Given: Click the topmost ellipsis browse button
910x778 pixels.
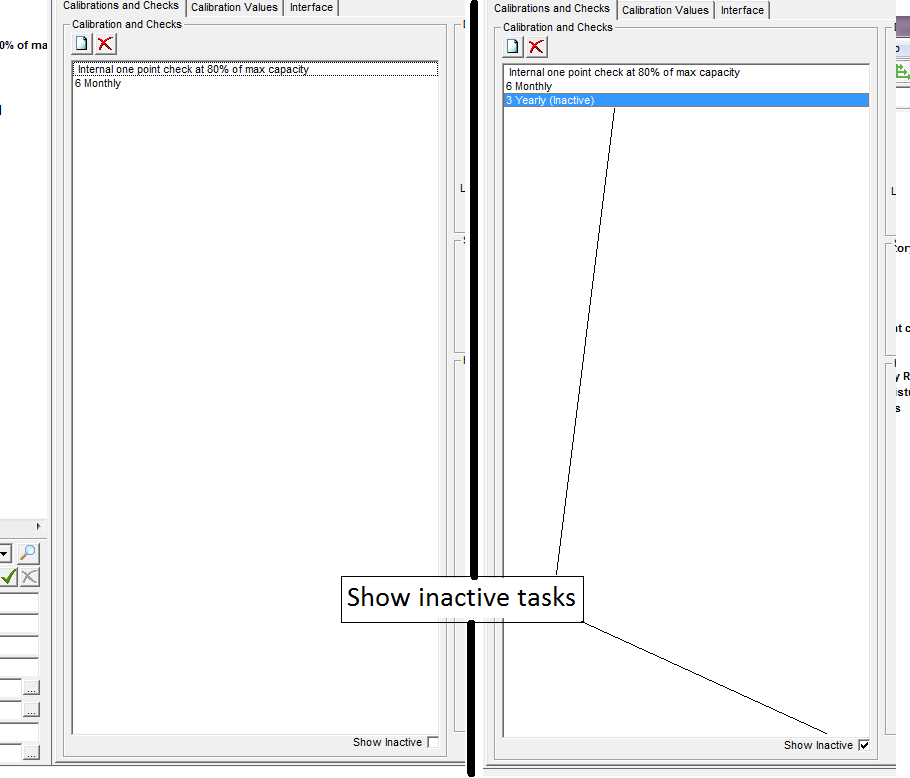Looking at the screenshot, I should [x=31, y=688].
